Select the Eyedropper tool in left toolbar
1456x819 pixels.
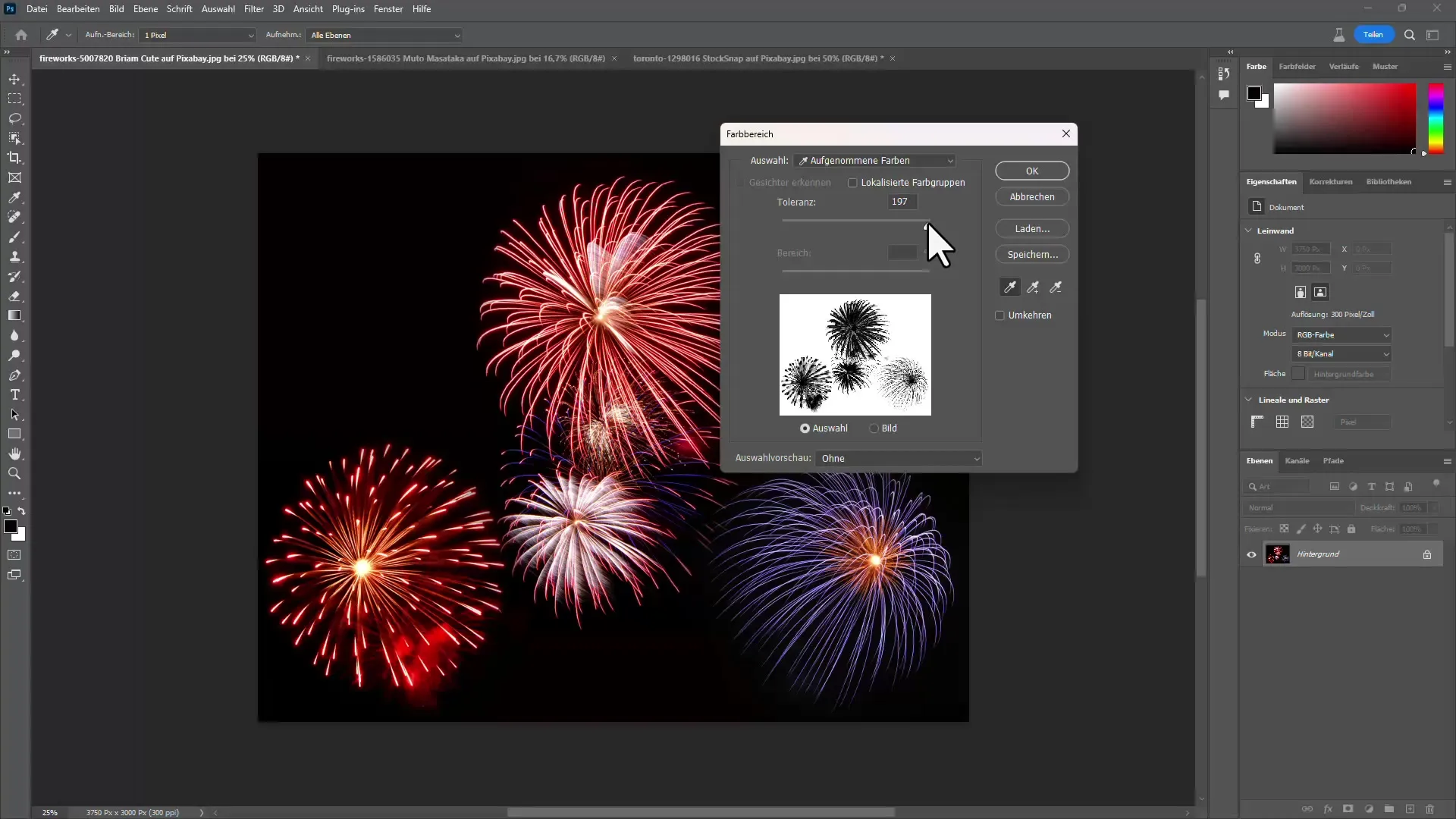[14, 197]
